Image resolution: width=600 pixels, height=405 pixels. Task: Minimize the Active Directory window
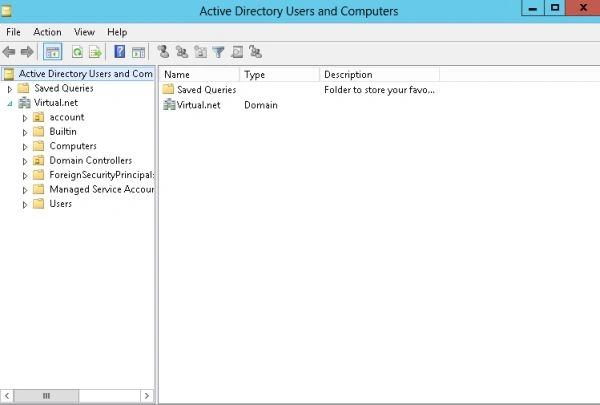coord(533,8)
